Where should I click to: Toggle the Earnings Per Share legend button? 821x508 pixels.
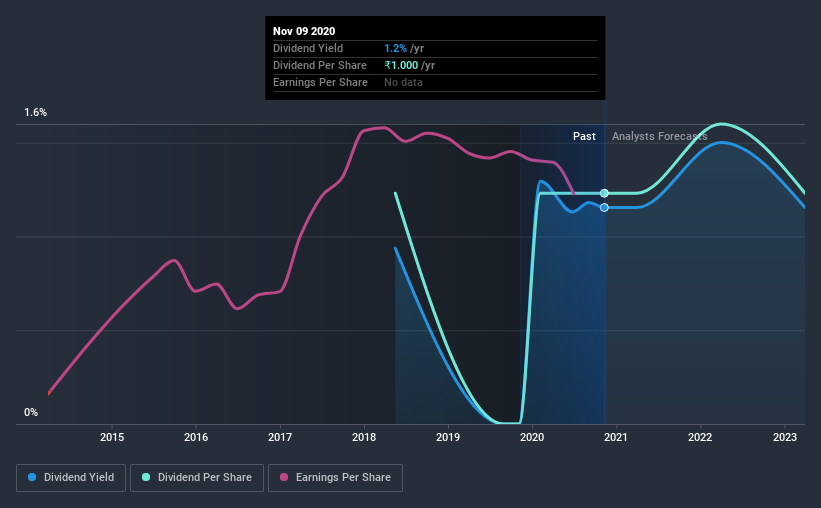[335, 478]
